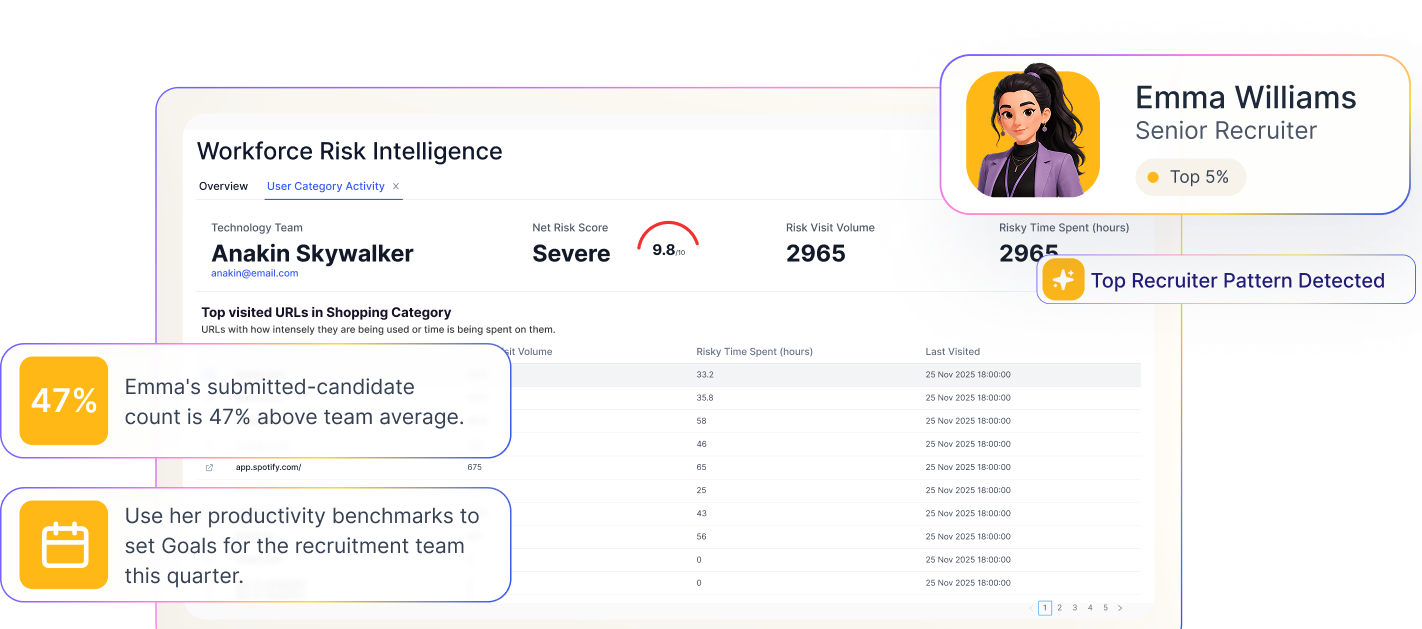Go to page 4 in pagination
Screen dimensions: 1422x629
1090,608
